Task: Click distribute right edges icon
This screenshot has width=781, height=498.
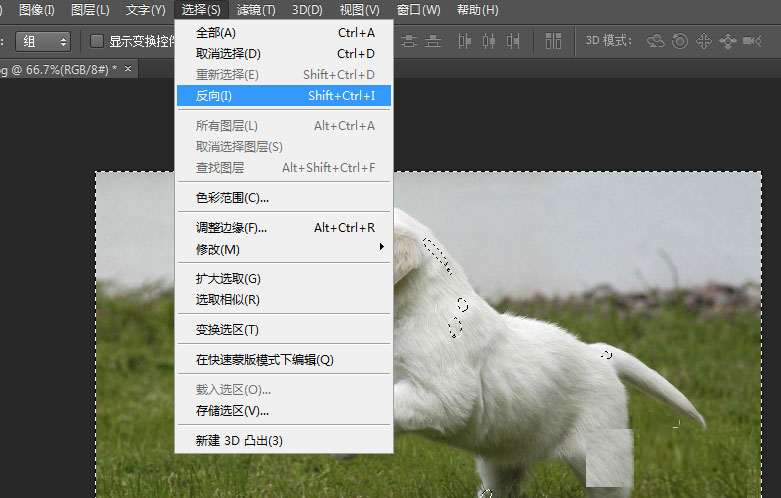Action: point(513,41)
